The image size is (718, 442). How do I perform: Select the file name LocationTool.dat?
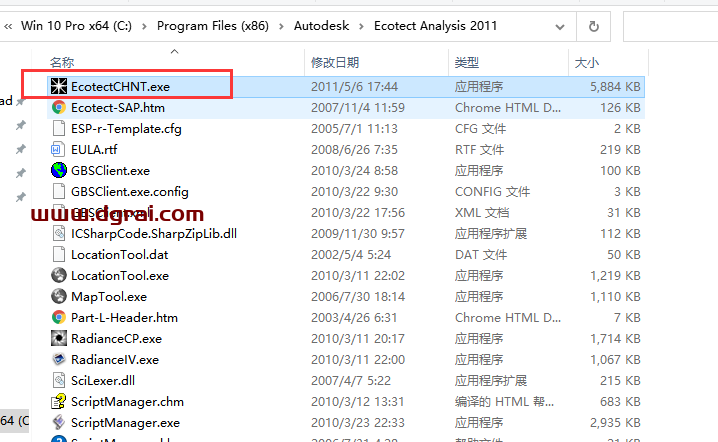[120, 255]
